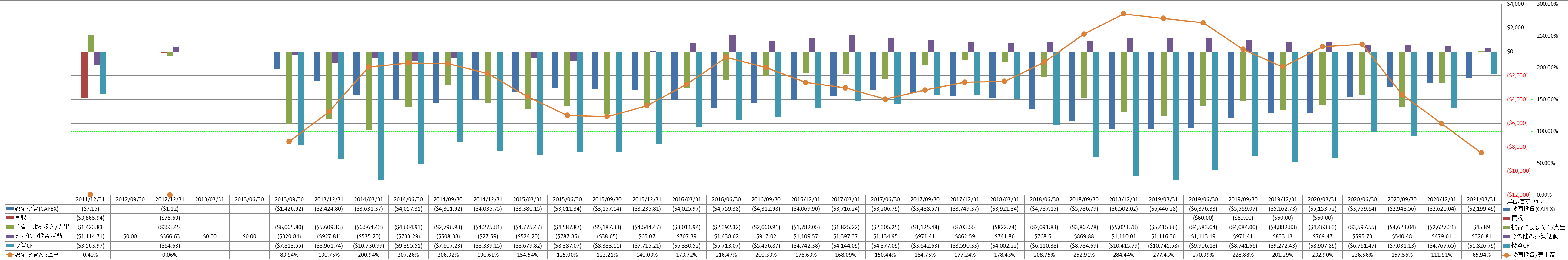The width and height of the screenshot is (1568, 260).
Task: Click the $45.89 cell
Action: (x=1482, y=226)
